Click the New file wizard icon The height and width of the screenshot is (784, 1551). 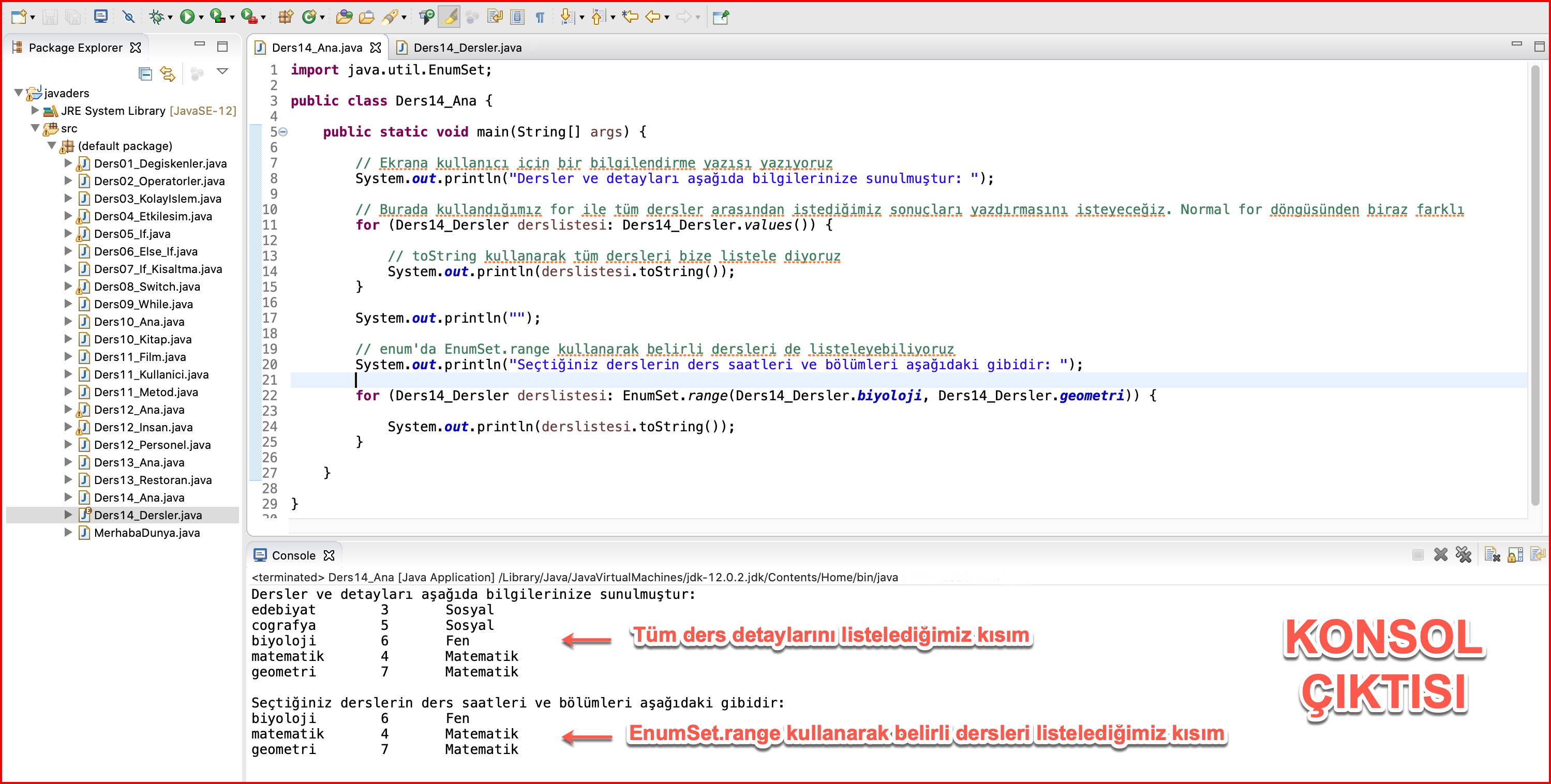(x=19, y=17)
